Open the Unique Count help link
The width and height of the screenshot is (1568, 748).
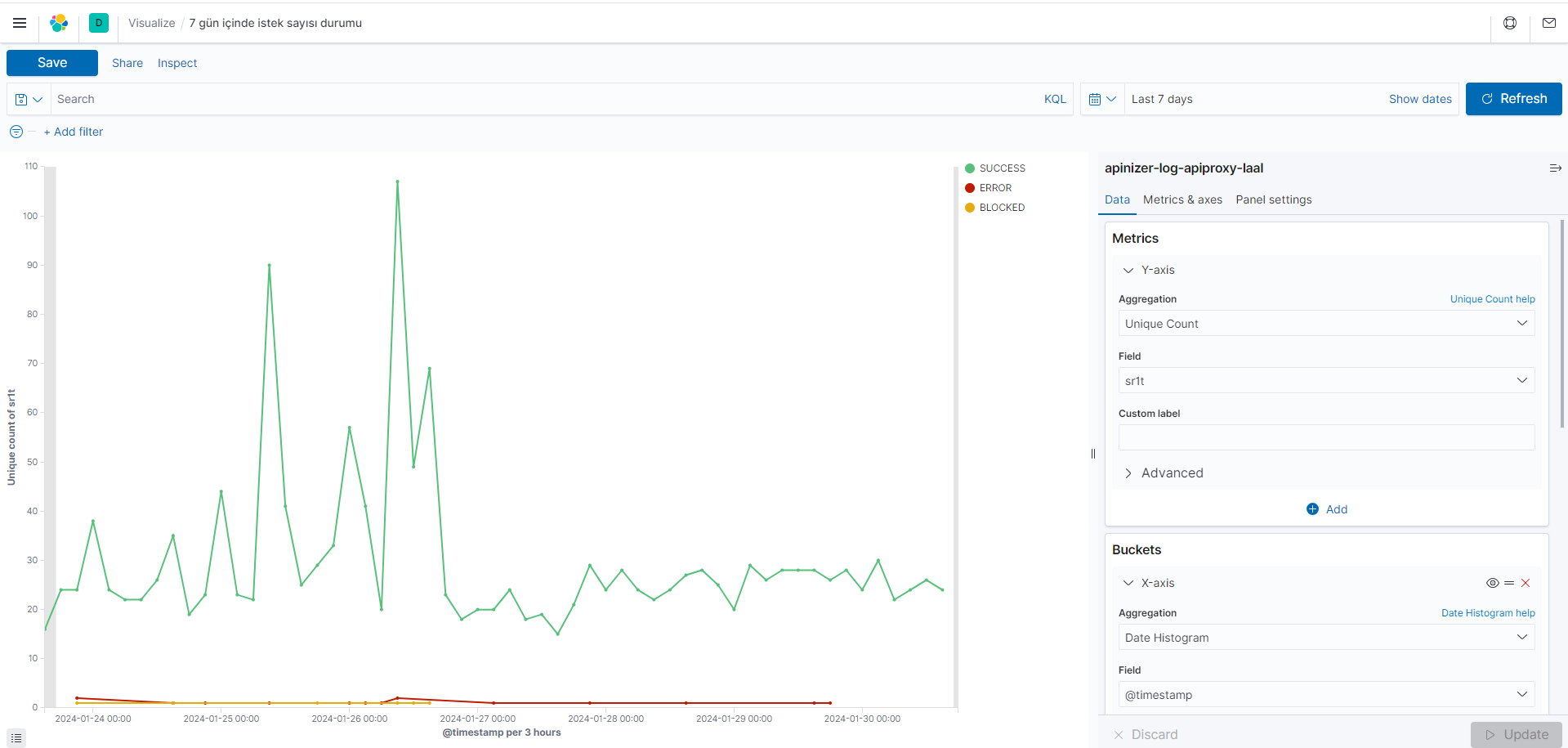pyautogui.click(x=1492, y=298)
